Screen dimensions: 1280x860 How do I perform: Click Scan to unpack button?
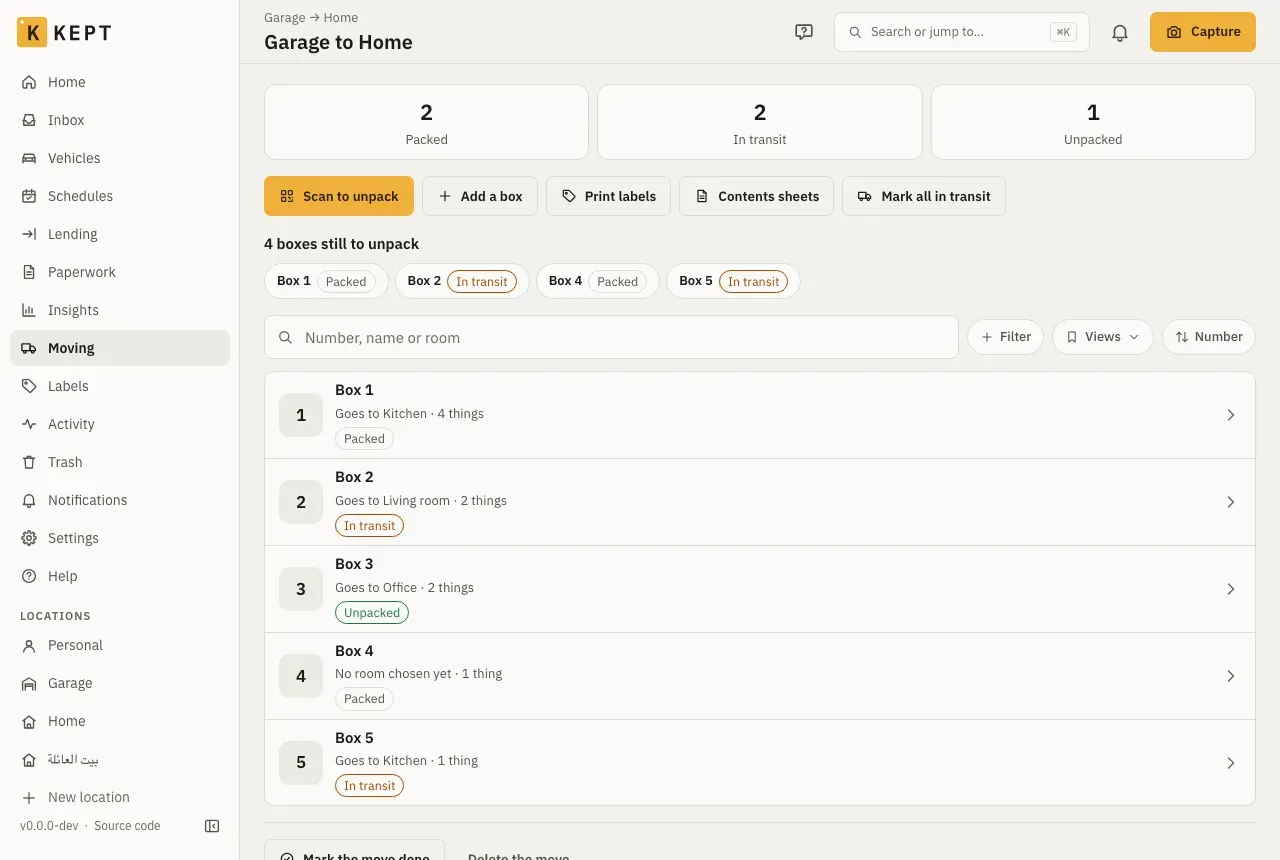click(339, 196)
